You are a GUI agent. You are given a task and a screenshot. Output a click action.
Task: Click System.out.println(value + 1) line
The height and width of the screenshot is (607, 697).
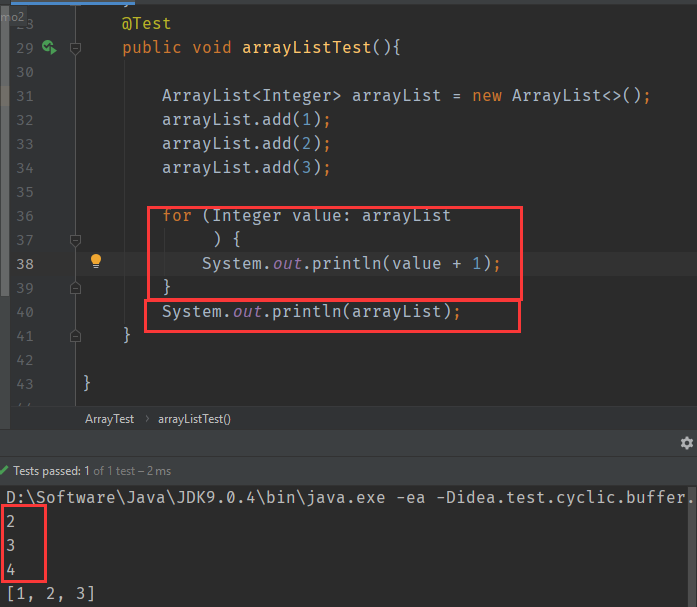point(351,264)
